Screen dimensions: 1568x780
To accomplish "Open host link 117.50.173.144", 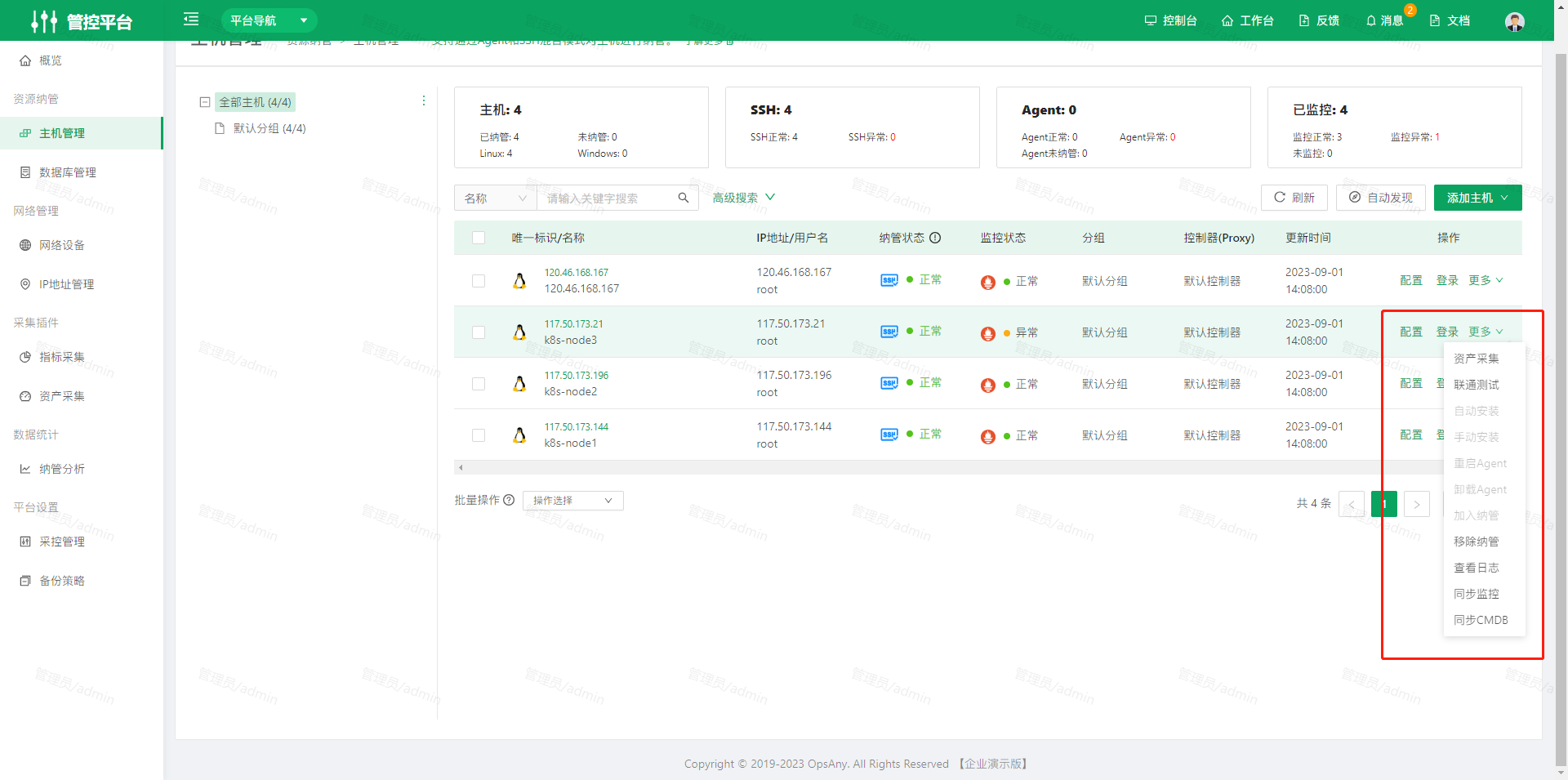I will 577,427.
